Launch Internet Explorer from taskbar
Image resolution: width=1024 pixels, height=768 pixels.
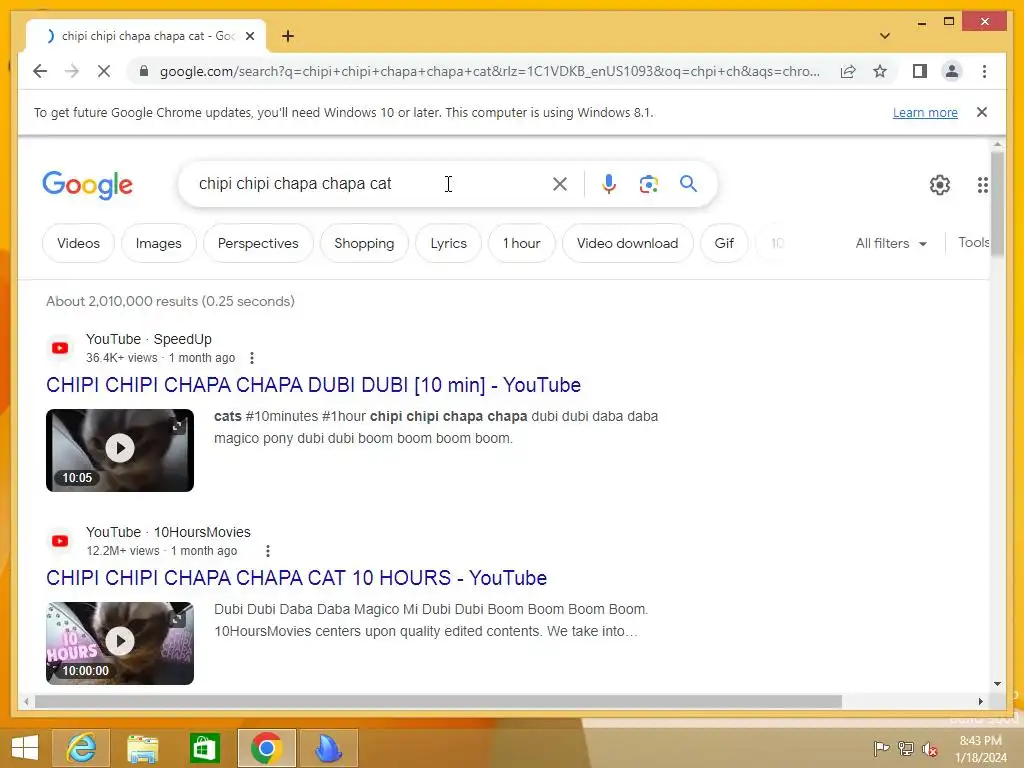[x=81, y=748]
